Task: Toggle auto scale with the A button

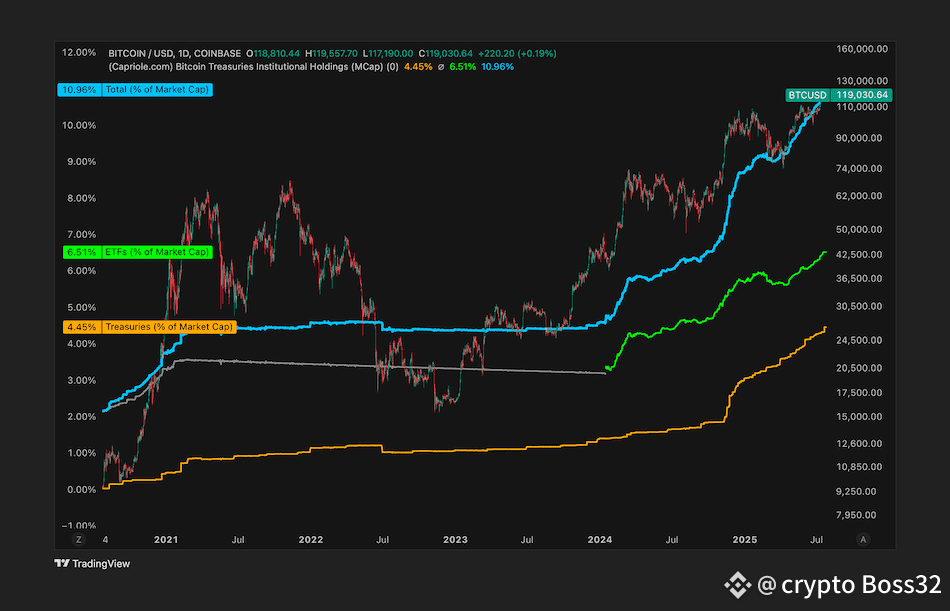Action: pyautogui.click(x=864, y=539)
